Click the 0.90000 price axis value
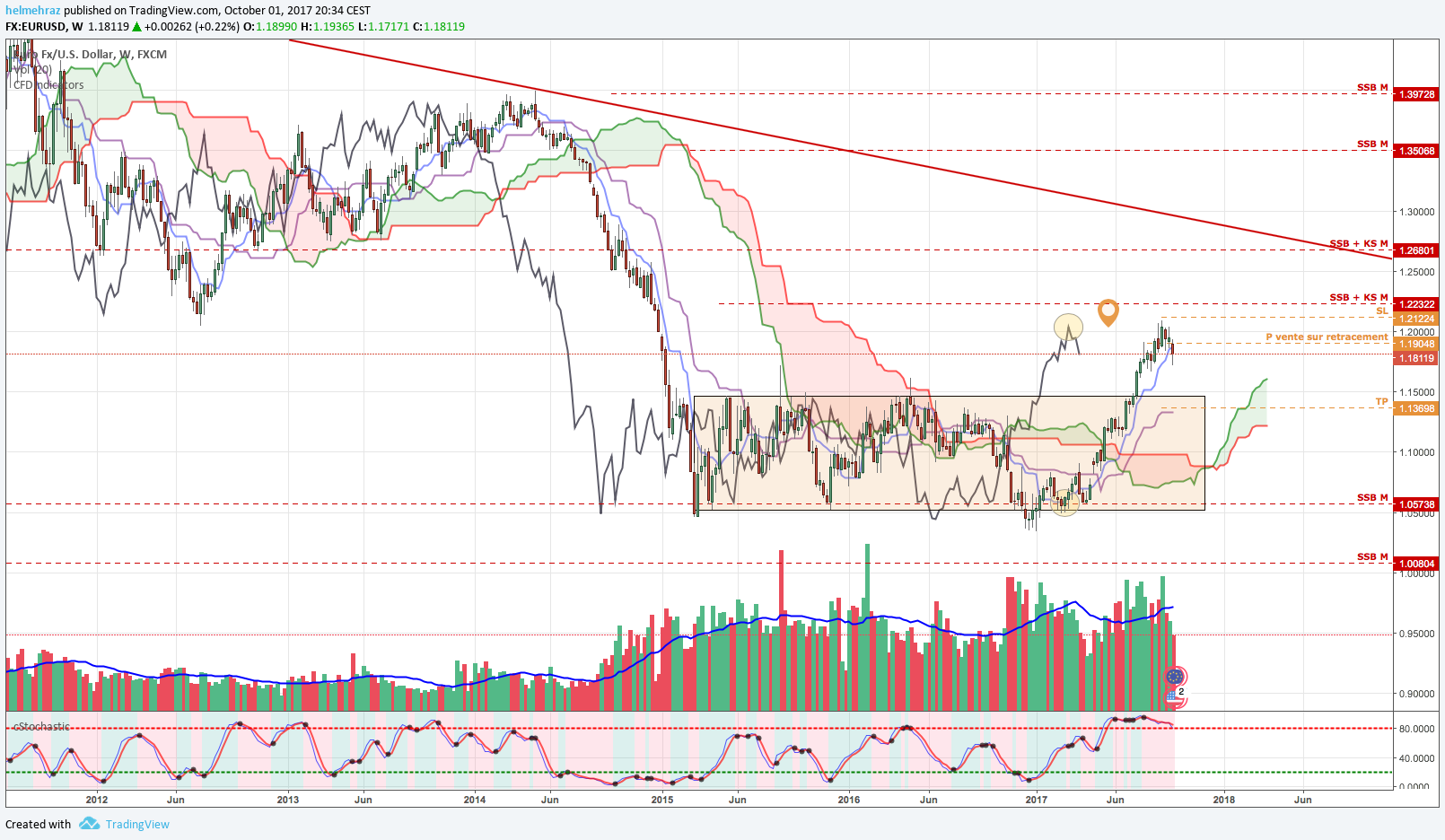The image size is (1445, 840). tap(1417, 694)
